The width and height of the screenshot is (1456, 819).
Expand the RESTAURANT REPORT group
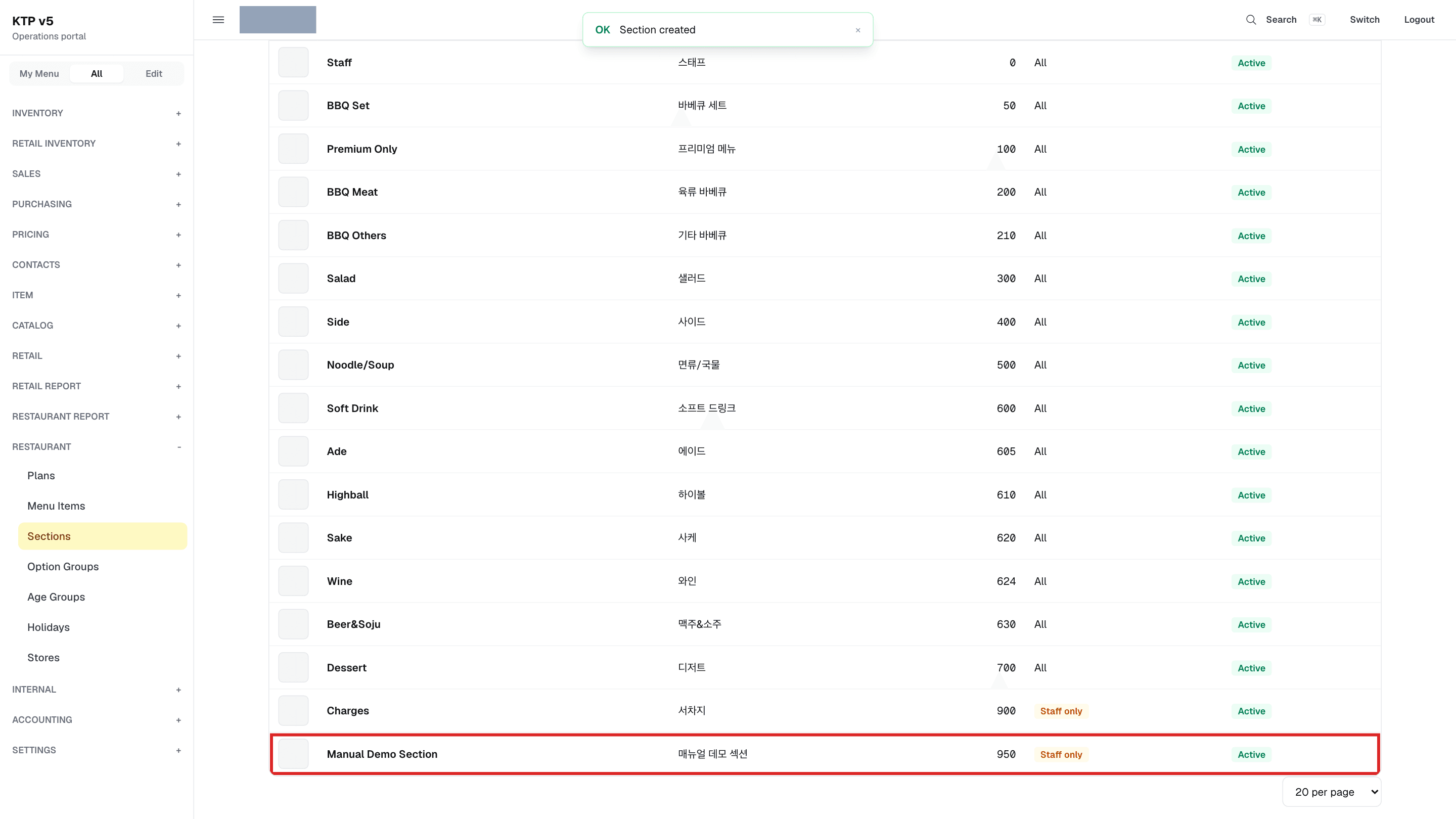[x=97, y=417]
